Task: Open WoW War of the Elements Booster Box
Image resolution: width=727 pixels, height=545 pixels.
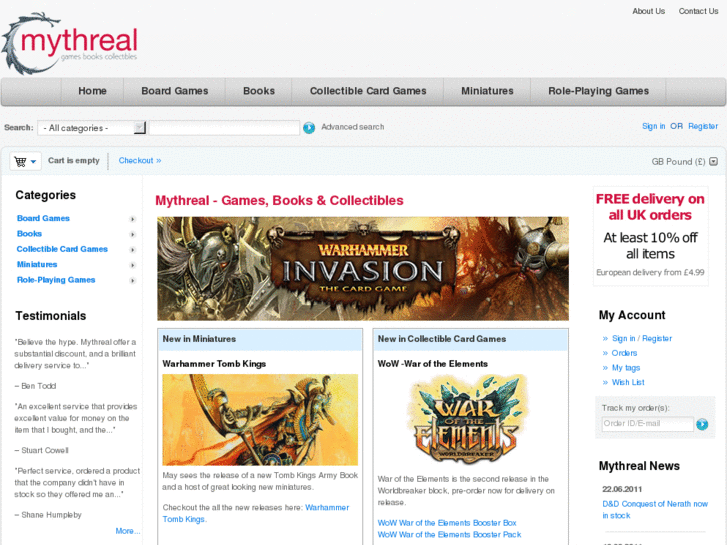Action: [447, 523]
